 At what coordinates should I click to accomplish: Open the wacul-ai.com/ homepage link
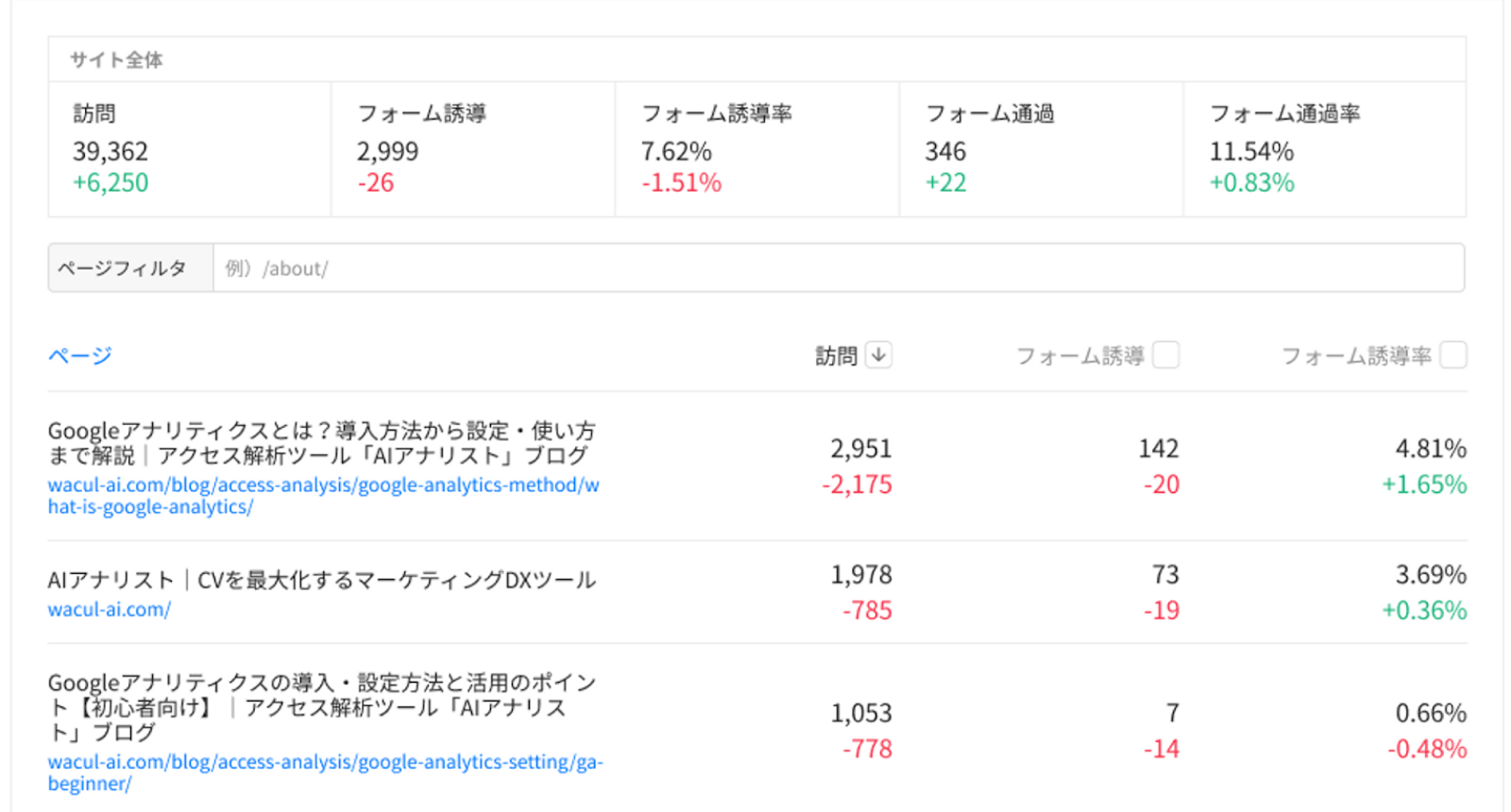110,610
